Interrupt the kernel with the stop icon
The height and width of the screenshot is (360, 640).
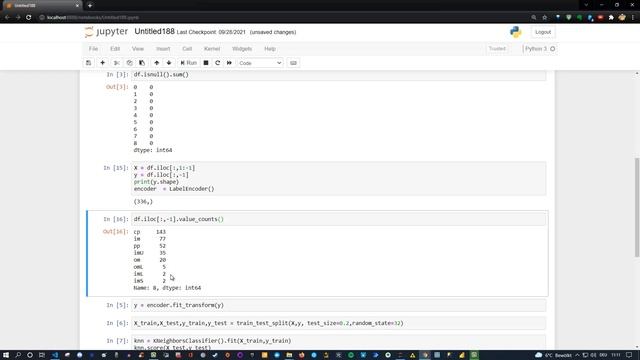(206, 63)
